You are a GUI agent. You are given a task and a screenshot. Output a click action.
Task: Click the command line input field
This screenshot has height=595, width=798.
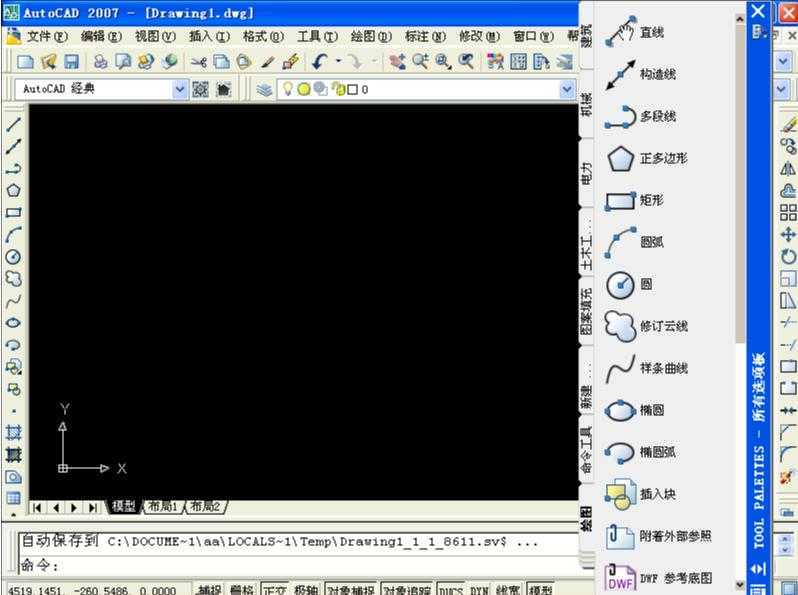pyautogui.click(x=300, y=565)
